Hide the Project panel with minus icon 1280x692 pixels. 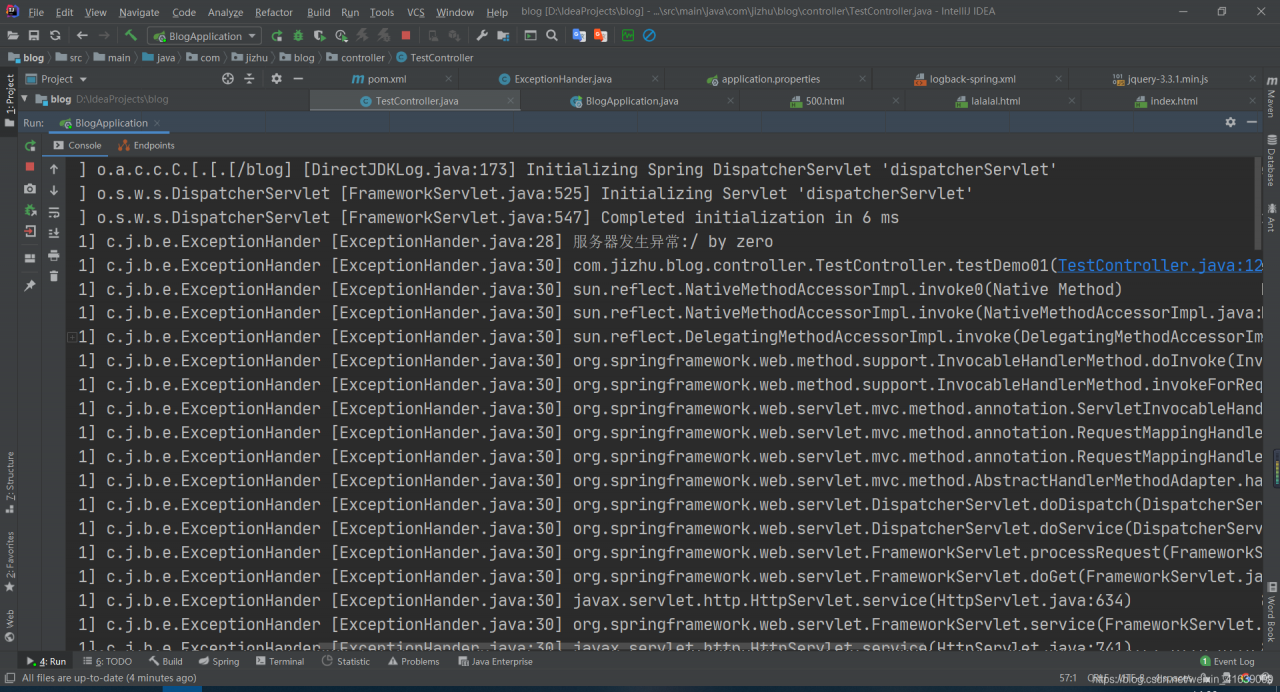click(x=299, y=79)
